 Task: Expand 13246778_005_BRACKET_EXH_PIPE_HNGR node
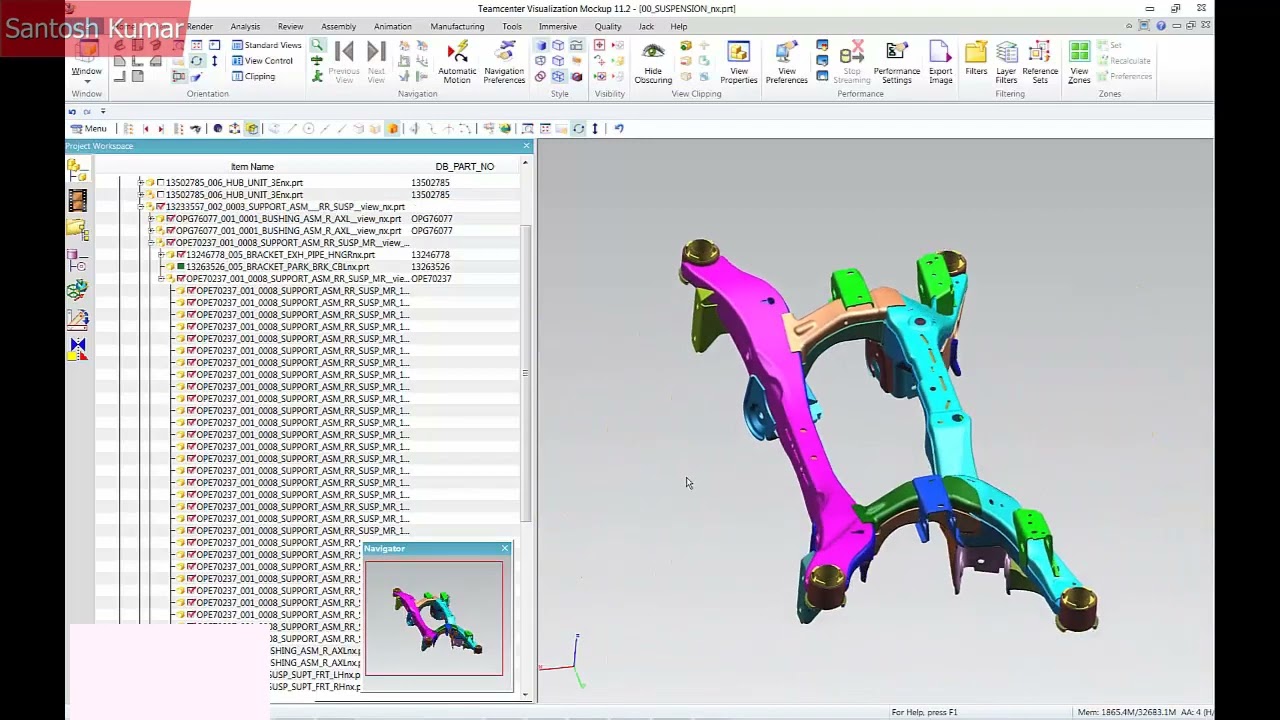pyautogui.click(x=161, y=255)
